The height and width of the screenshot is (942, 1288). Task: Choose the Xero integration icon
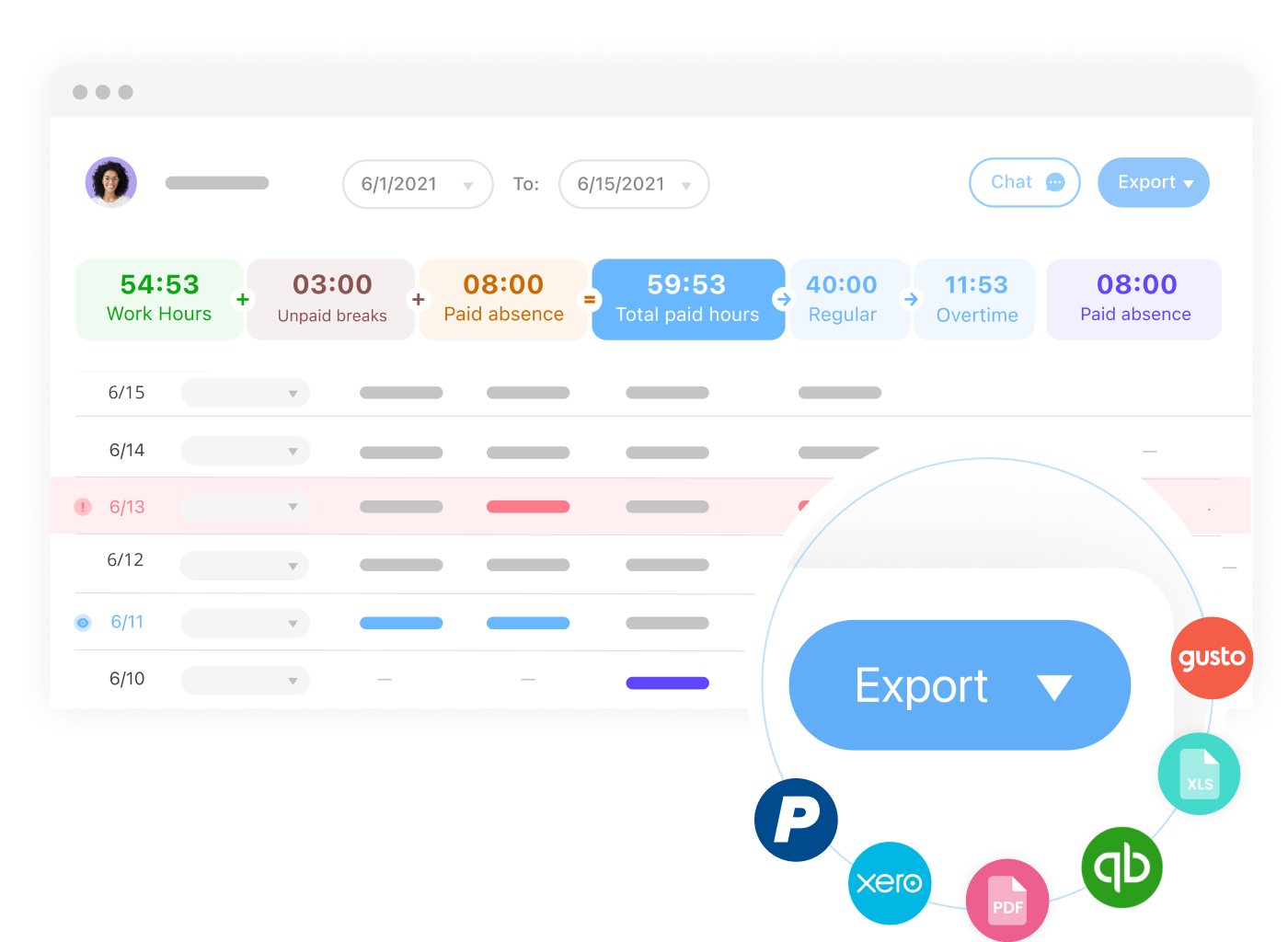pos(889,883)
